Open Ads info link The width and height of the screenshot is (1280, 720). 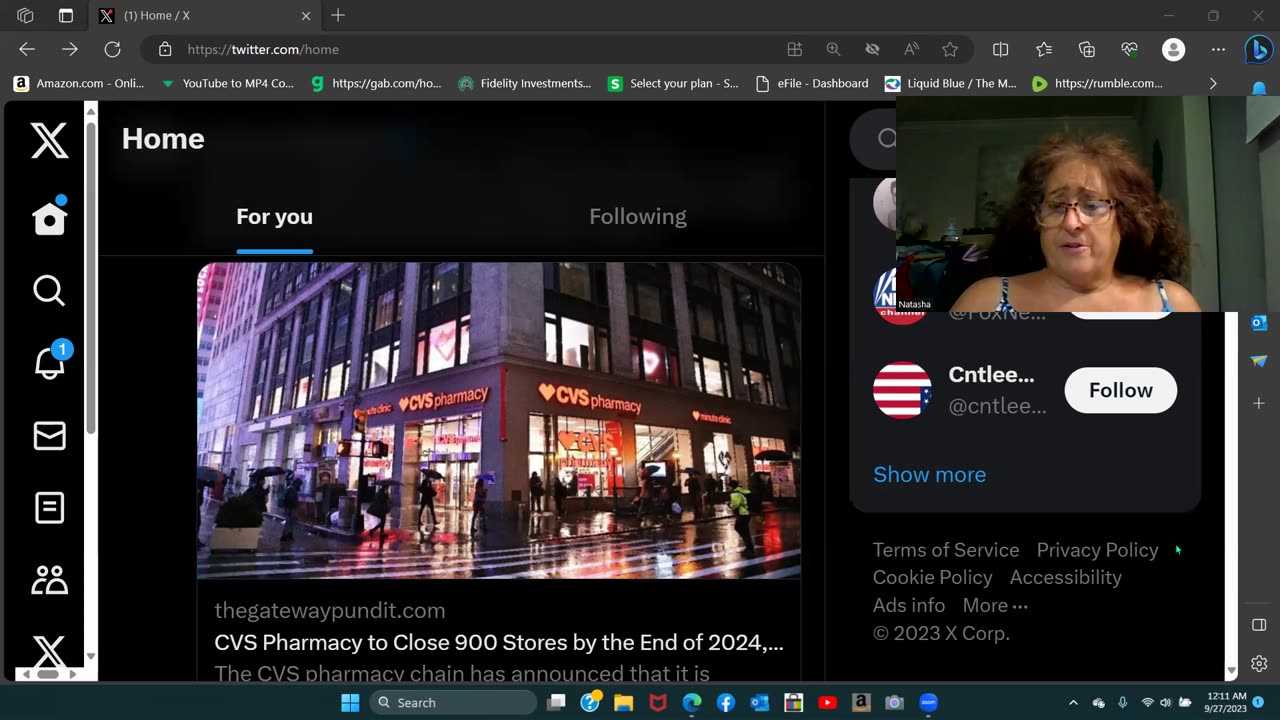(908, 605)
